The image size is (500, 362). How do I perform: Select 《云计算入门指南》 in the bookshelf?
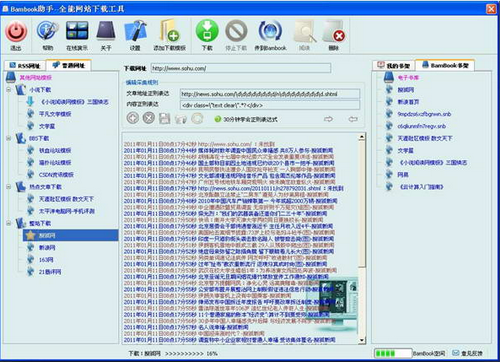(x=421, y=187)
